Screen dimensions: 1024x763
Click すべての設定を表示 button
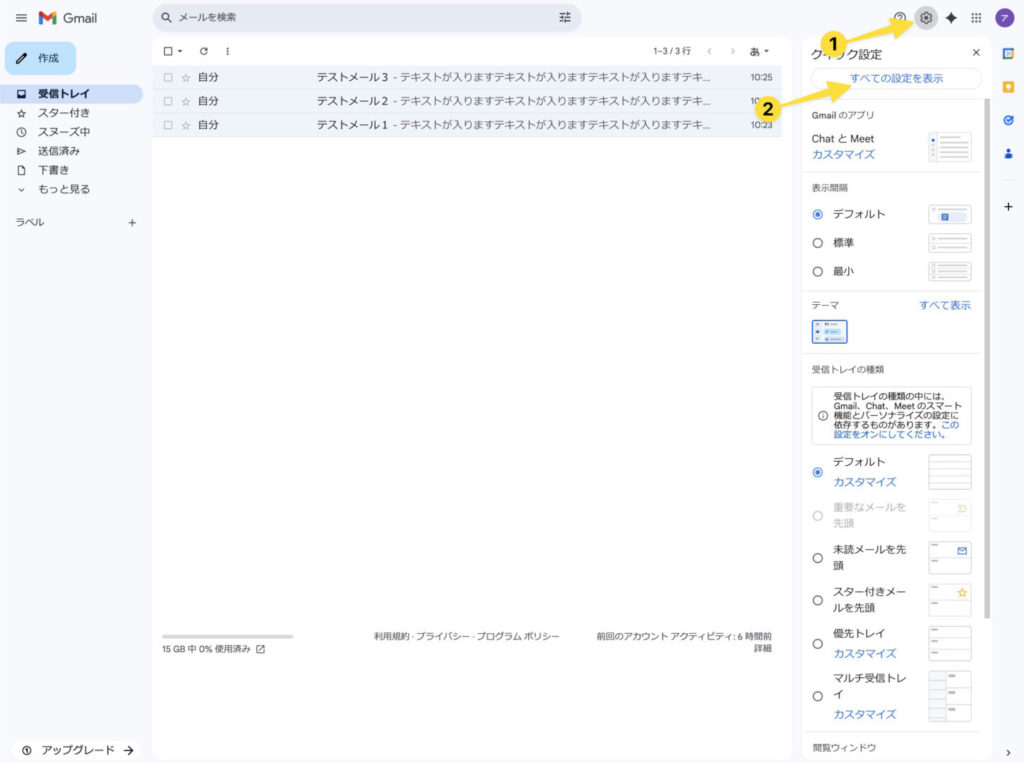point(896,78)
